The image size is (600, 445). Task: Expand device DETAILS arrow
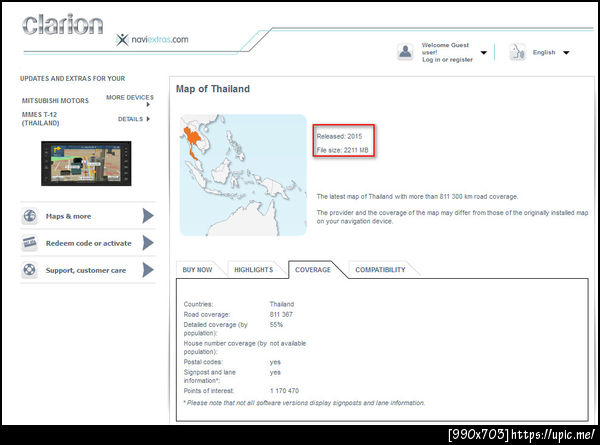[x=148, y=119]
